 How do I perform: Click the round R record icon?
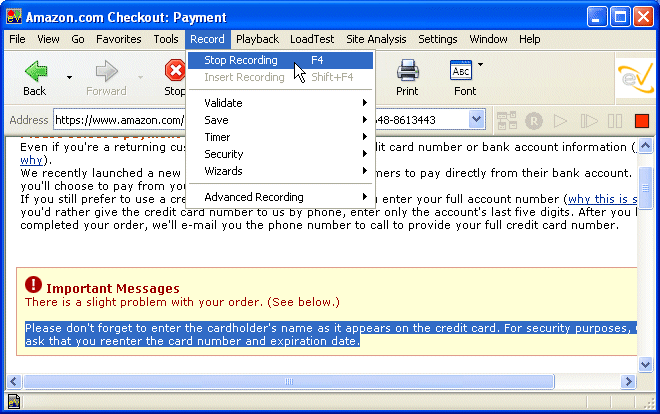click(534, 121)
